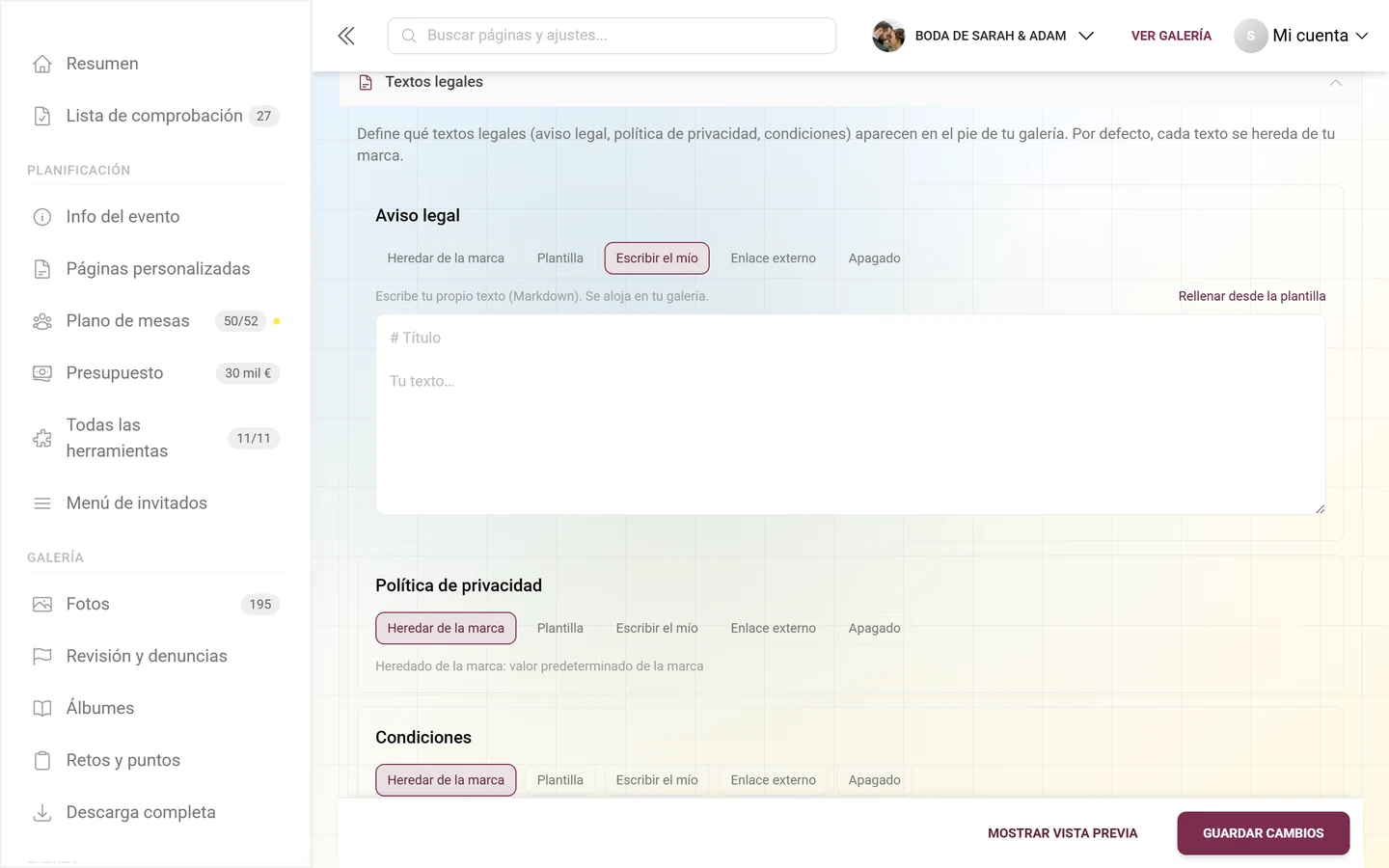The width and height of the screenshot is (1389, 868).
Task: Select Plantilla for Condiciones
Action: tap(560, 780)
